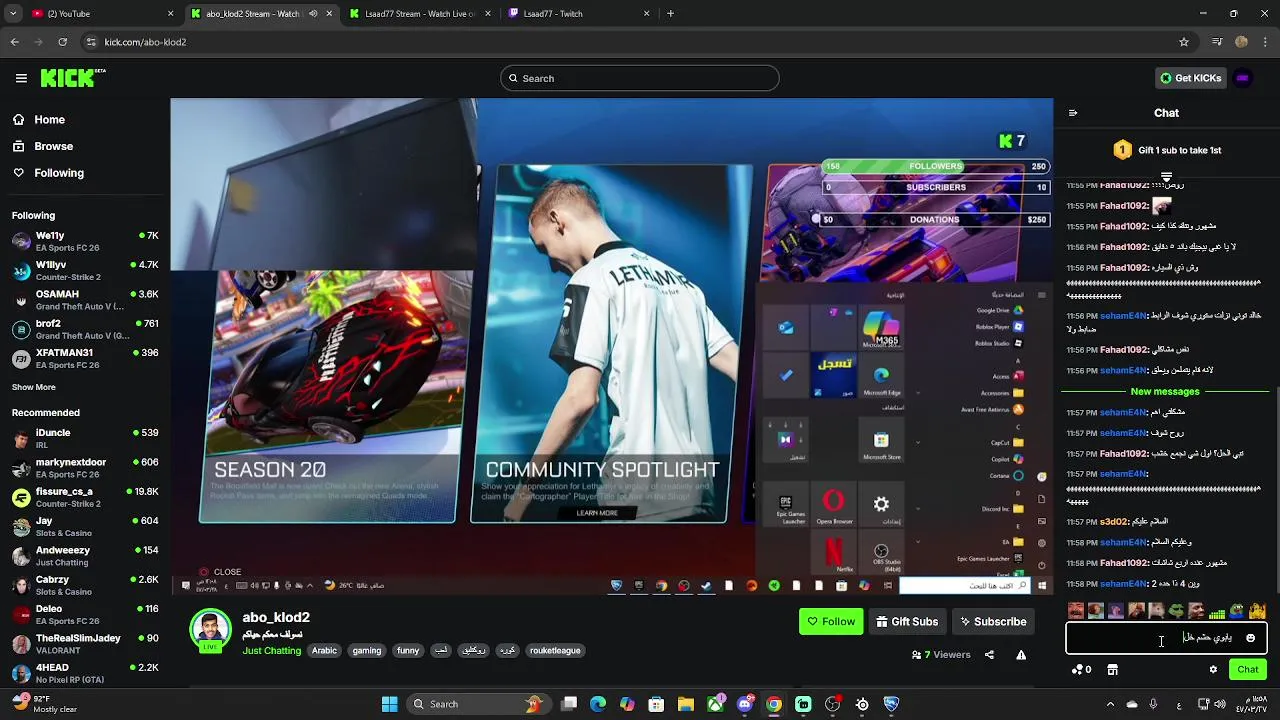Open XFATMAN31 channel in sidebar

click(85, 358)
